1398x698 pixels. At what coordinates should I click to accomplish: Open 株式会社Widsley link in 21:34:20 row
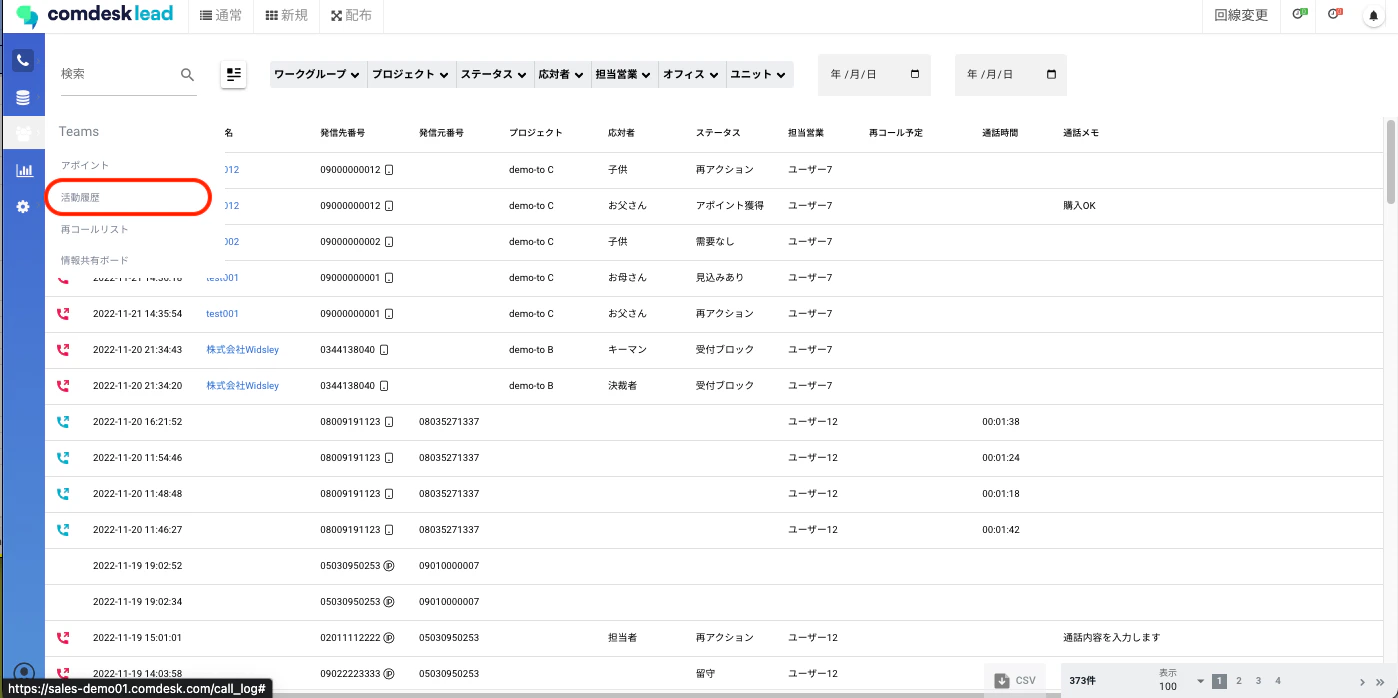click(243, 385)
